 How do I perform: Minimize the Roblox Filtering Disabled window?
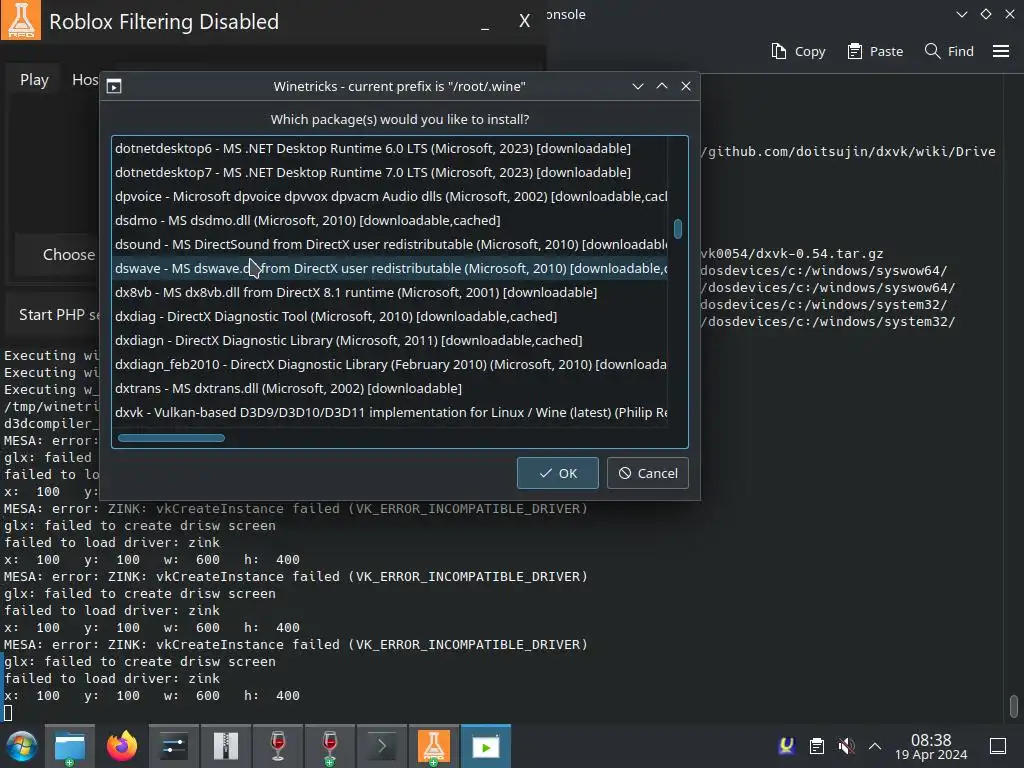(x=485, y=25)
